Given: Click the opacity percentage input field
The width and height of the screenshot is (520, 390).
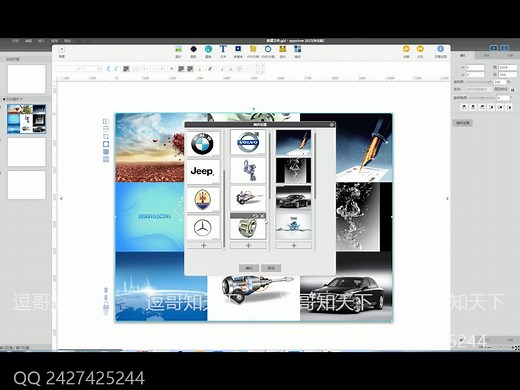Looking at the screenshot, I should 499,82.
